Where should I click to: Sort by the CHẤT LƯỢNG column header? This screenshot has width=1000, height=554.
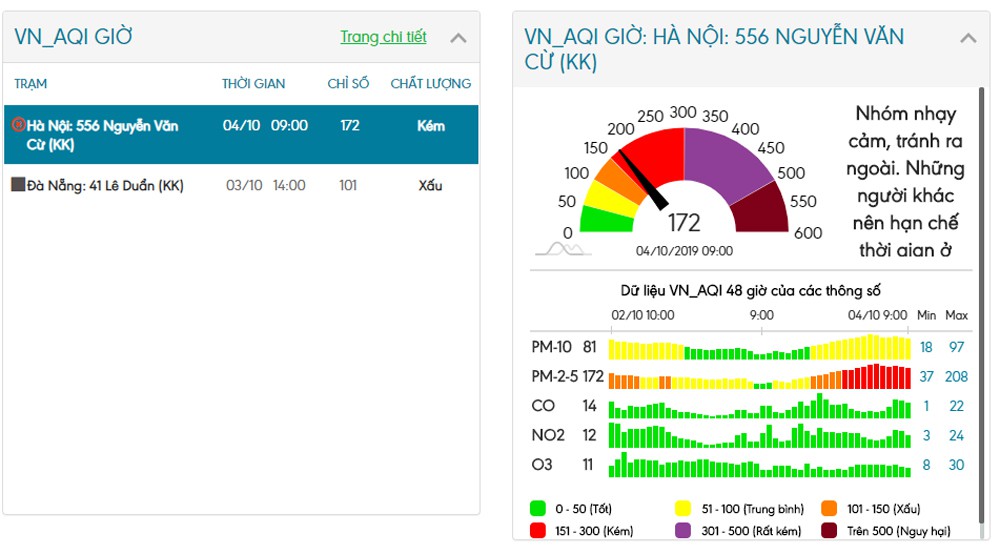tap(430, 84)
